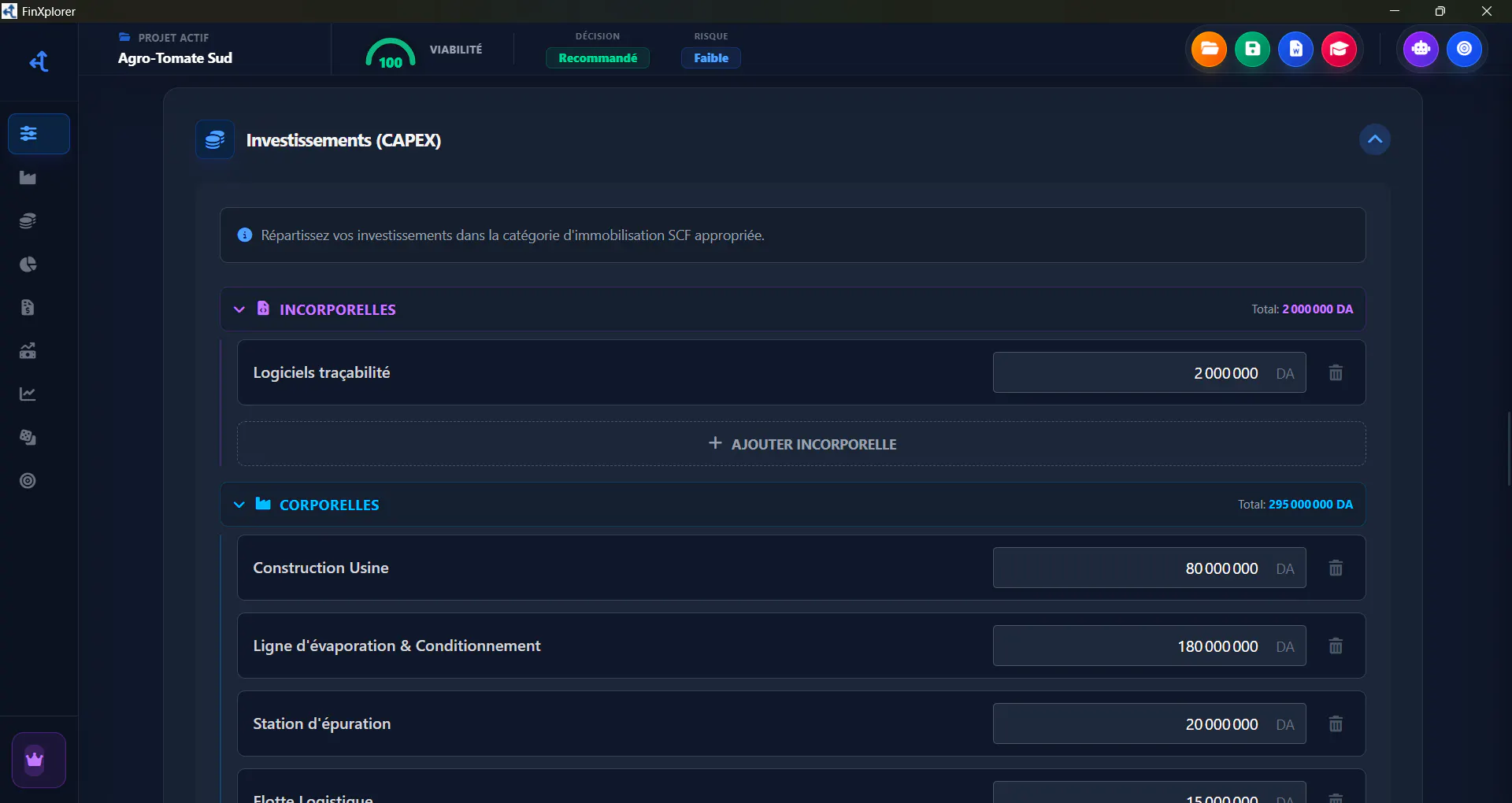Click AJOUTER INCORPORELLE button
Image resolution: width=1512 pixels, height=803 pixels.
[801, 444]
